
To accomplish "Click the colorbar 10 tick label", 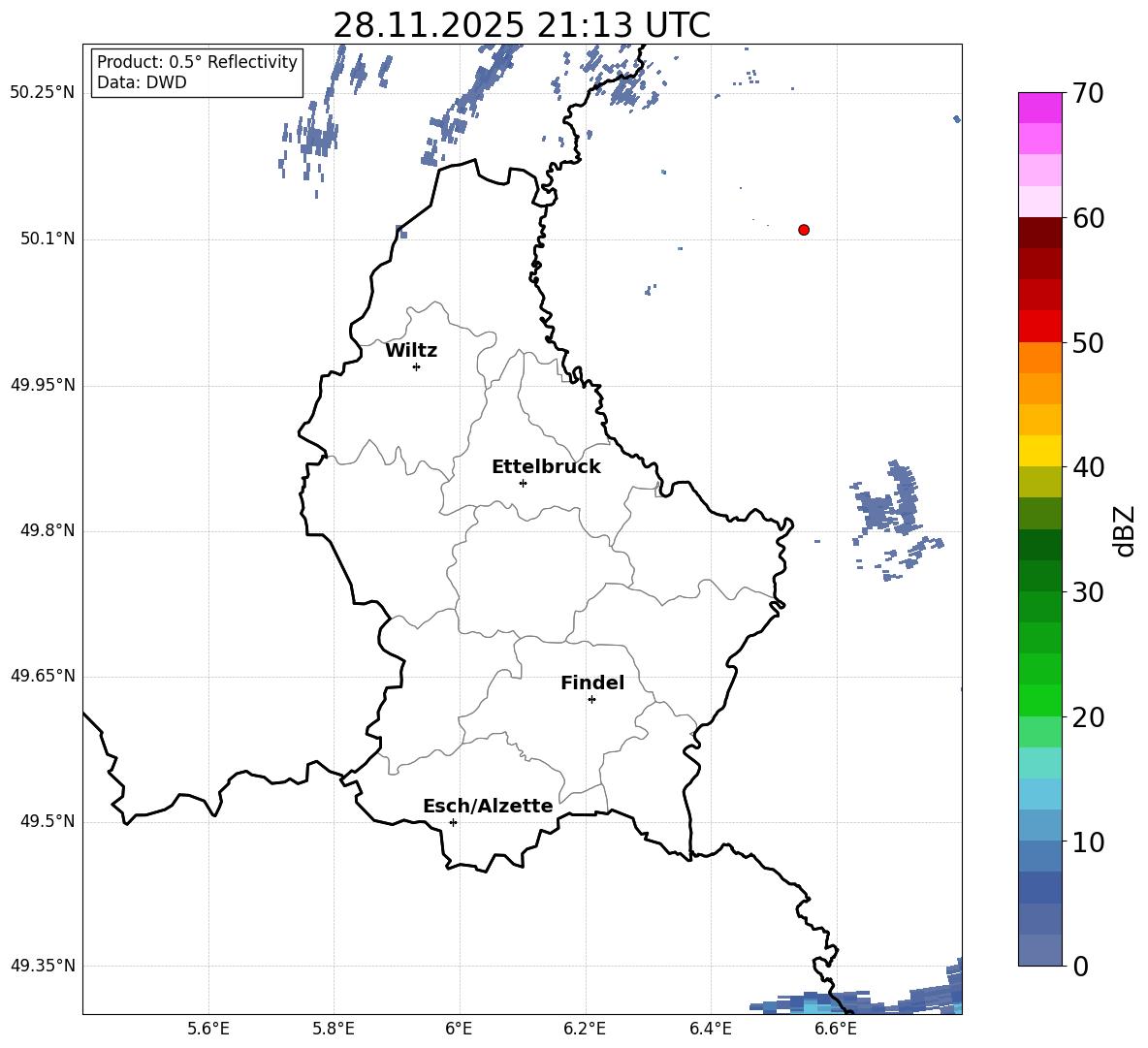I will 1089,842.
